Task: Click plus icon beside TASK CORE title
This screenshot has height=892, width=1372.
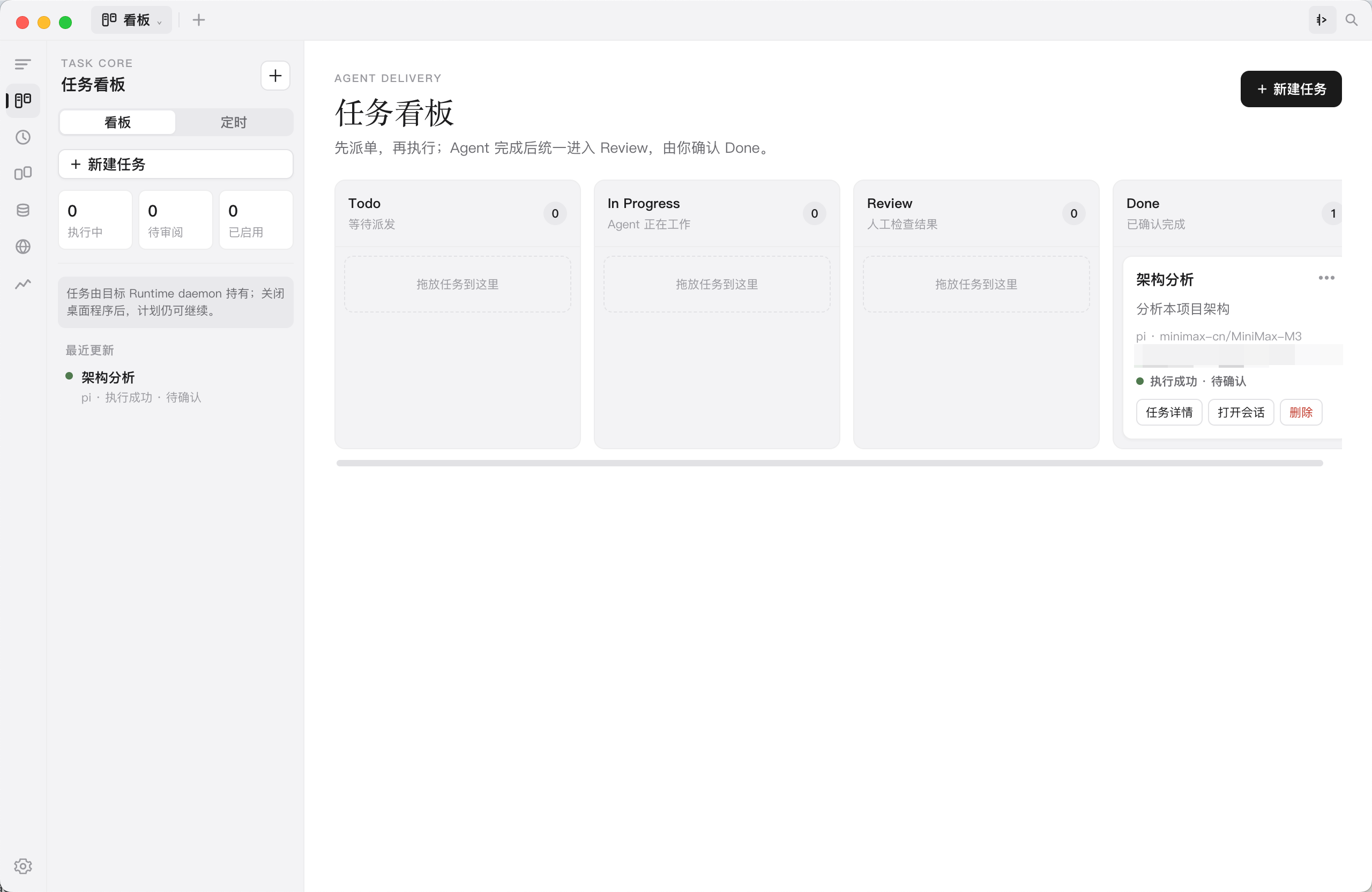Action: pyautogui.click(x=275, y=76)
